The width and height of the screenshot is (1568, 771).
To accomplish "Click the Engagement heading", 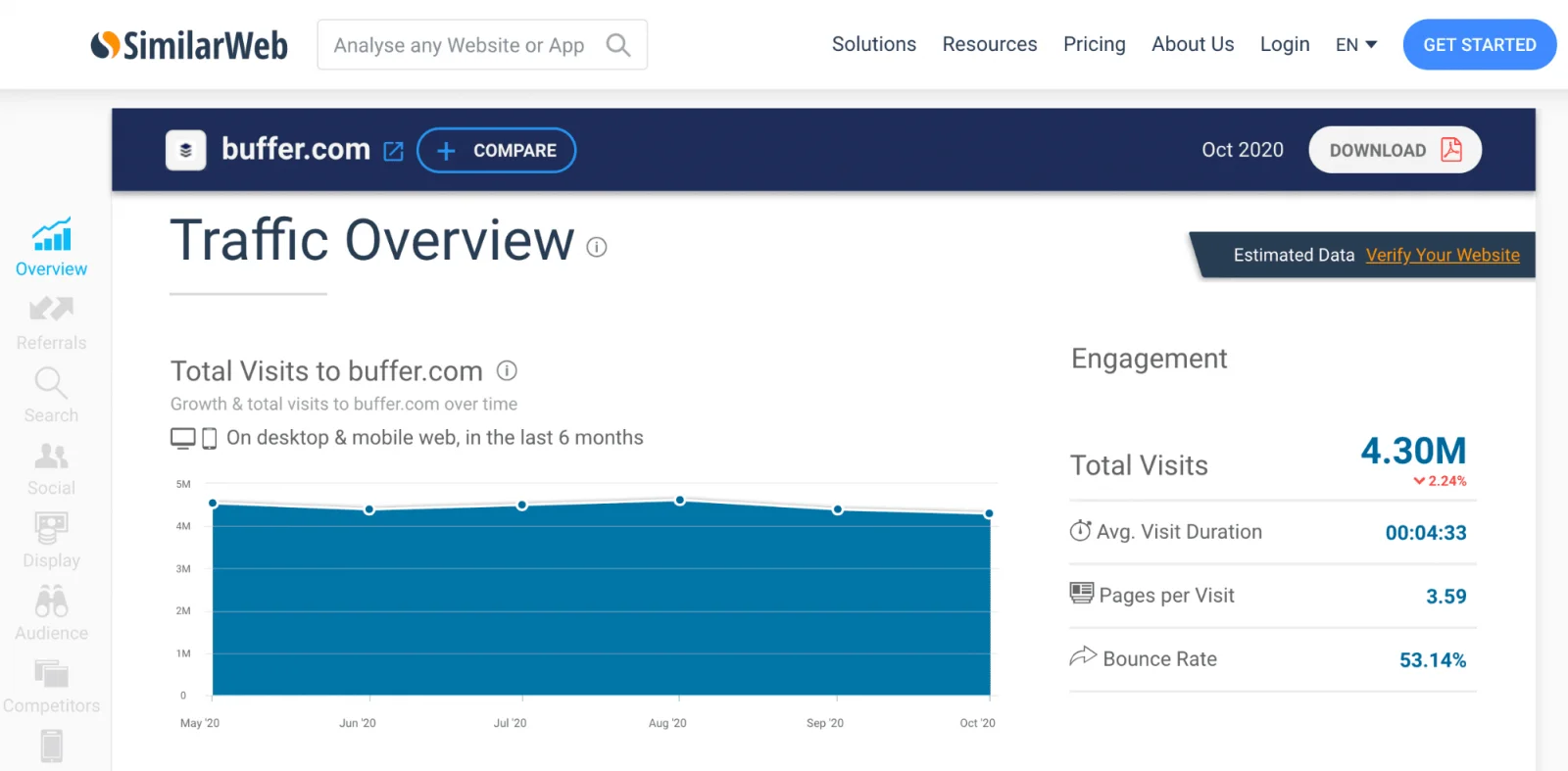I will tap(1149, 359).
